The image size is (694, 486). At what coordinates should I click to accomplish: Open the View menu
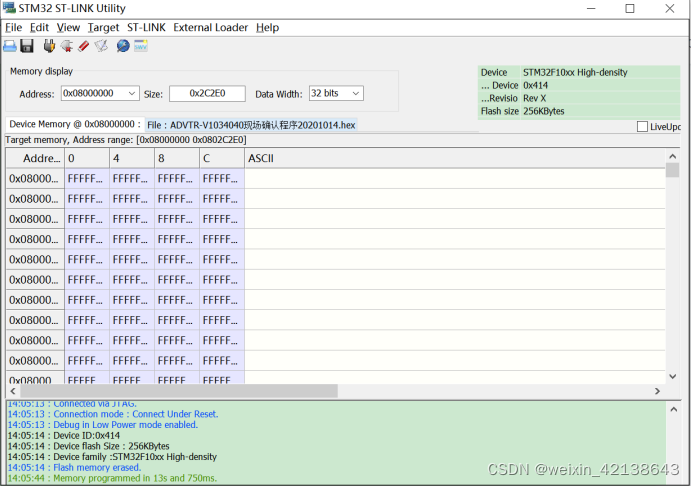point(68,27)
